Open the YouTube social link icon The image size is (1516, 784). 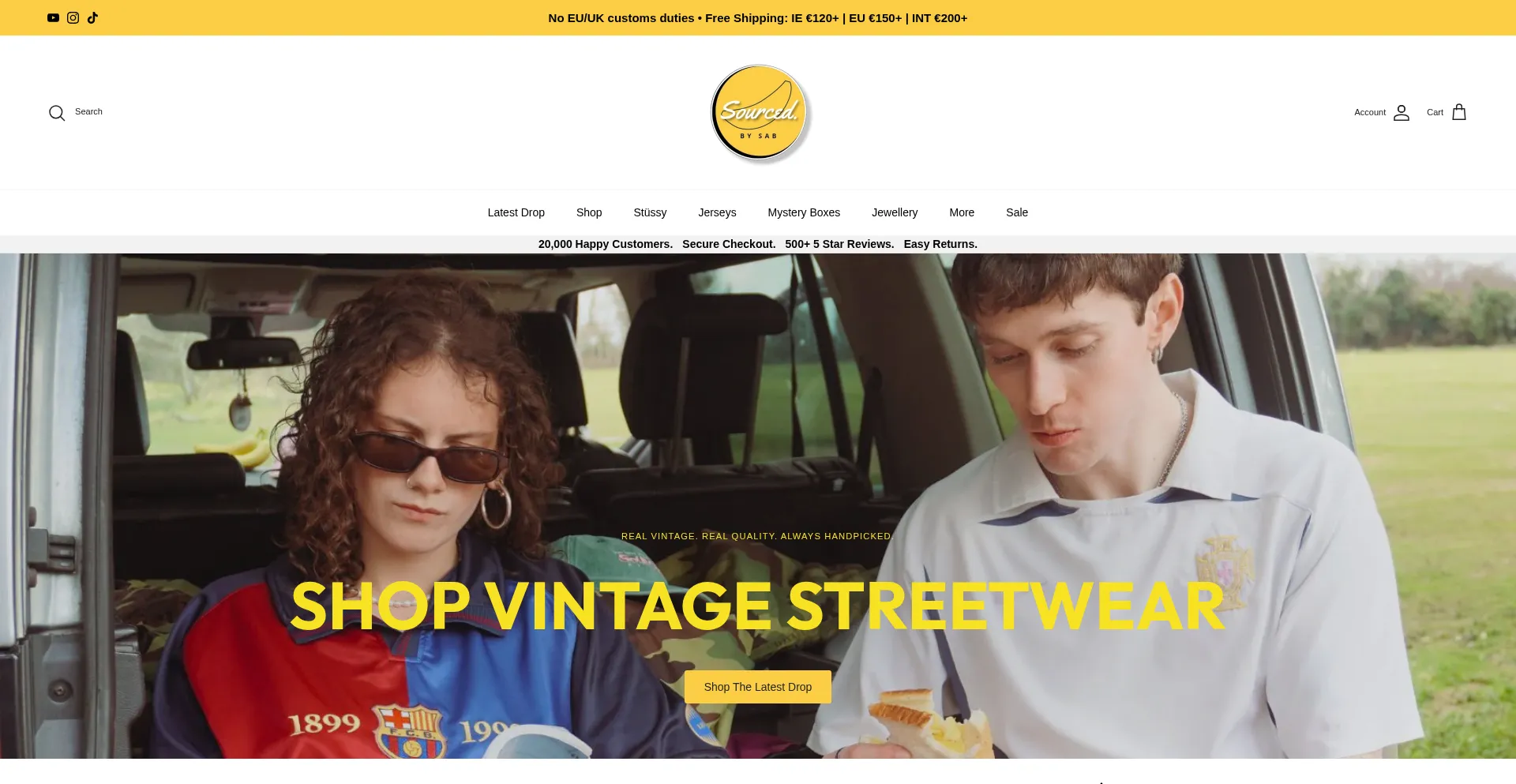tap(53, 17)
